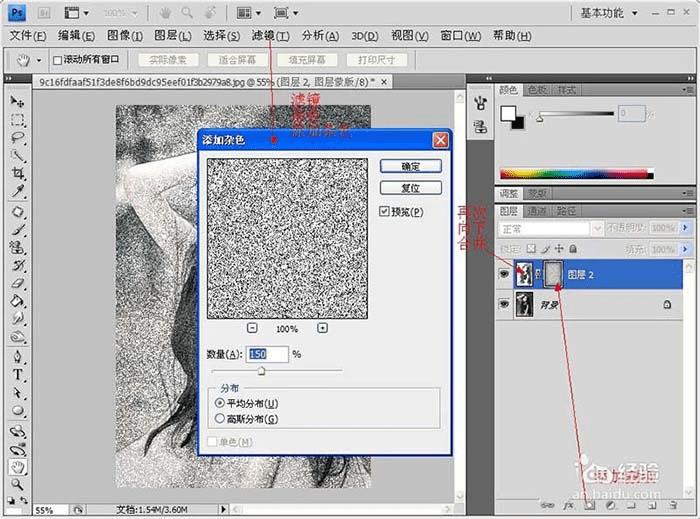Select the Rectangular Marquee tool

point(17,120)
